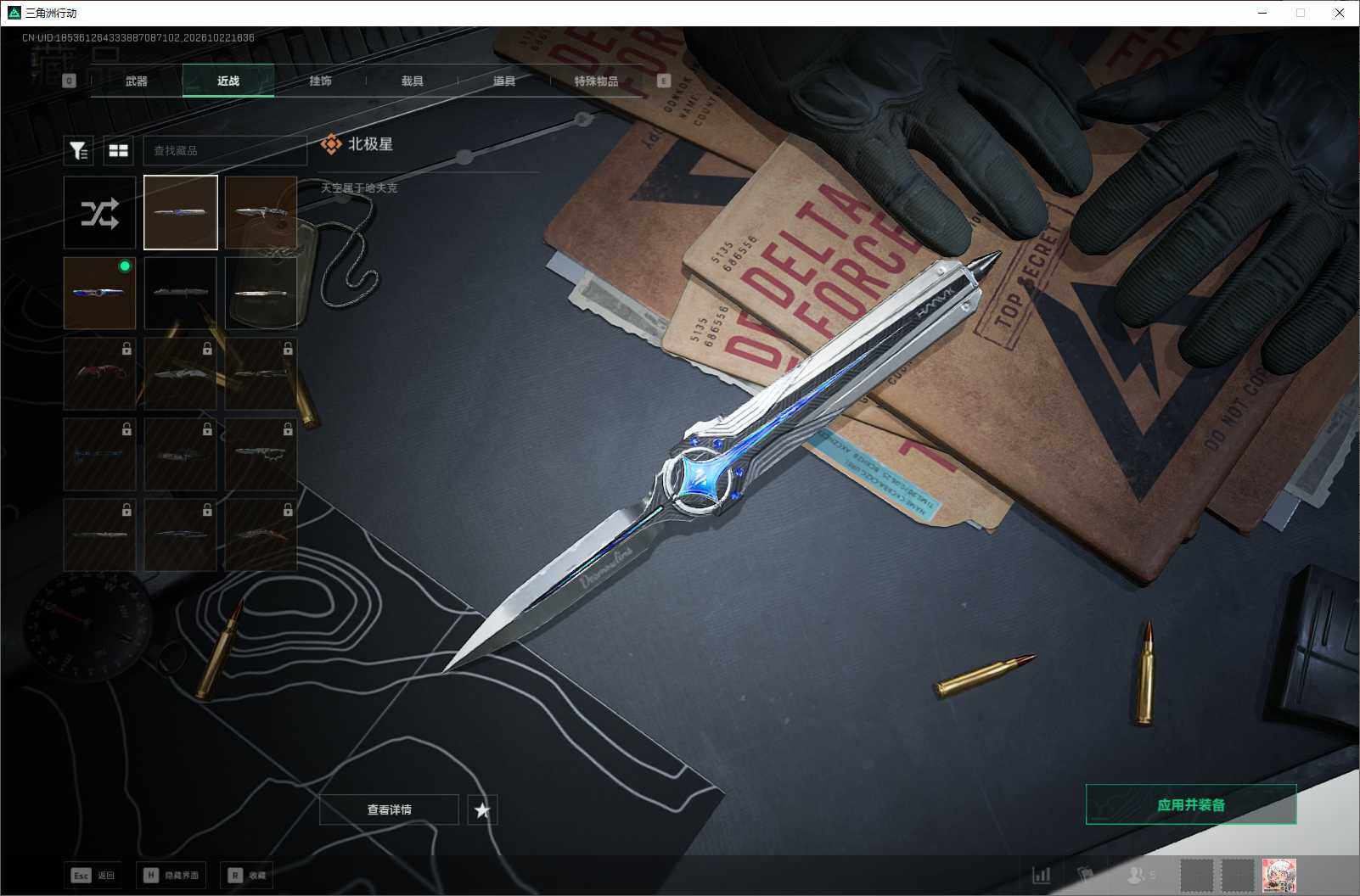Click the H 隐藏界面 hide interface key

pos(171,875)
